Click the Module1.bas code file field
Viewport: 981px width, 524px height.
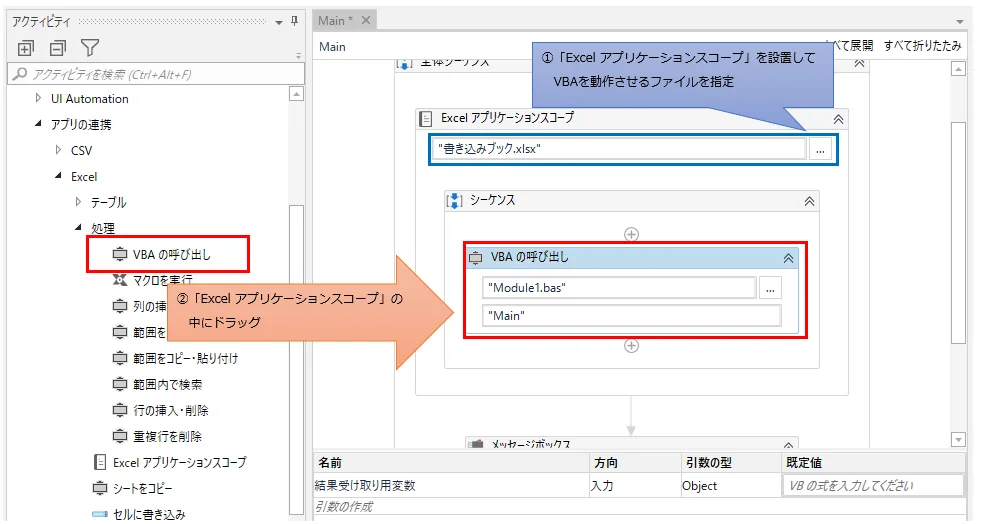(619, 288)
